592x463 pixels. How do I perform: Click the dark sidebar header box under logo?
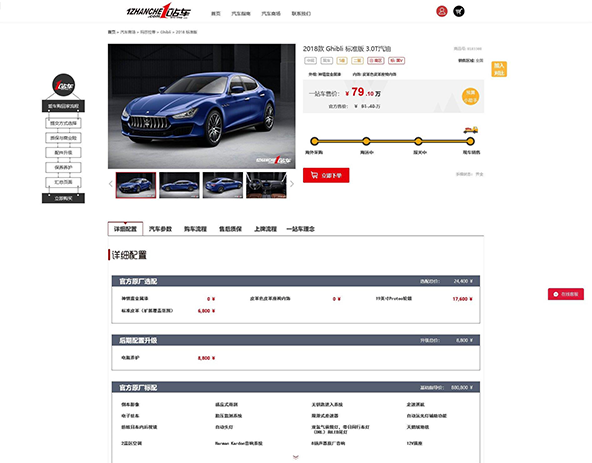(x=63, y=106)
